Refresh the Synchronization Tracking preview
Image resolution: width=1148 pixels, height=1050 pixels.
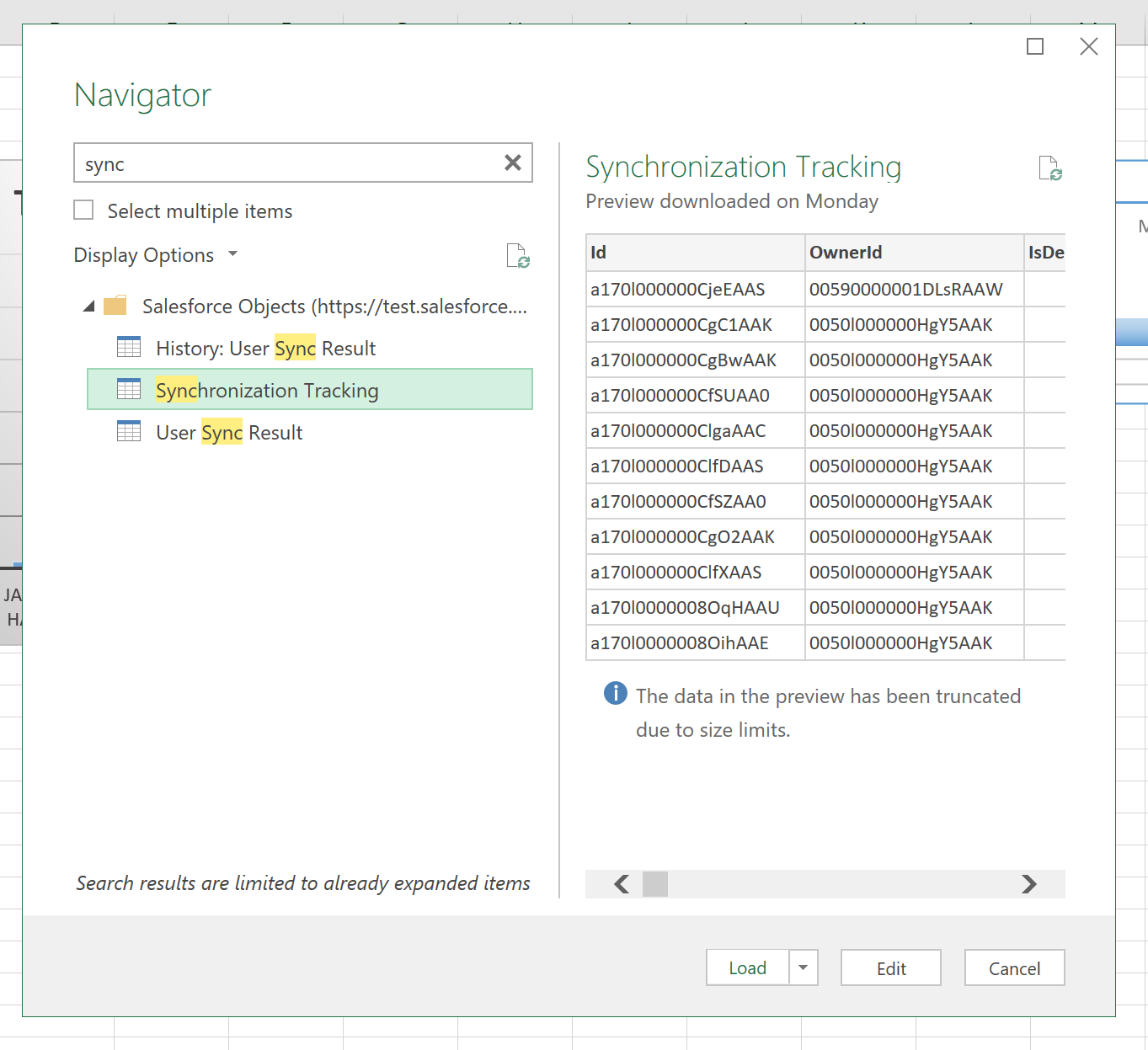tap(1049, 168)
